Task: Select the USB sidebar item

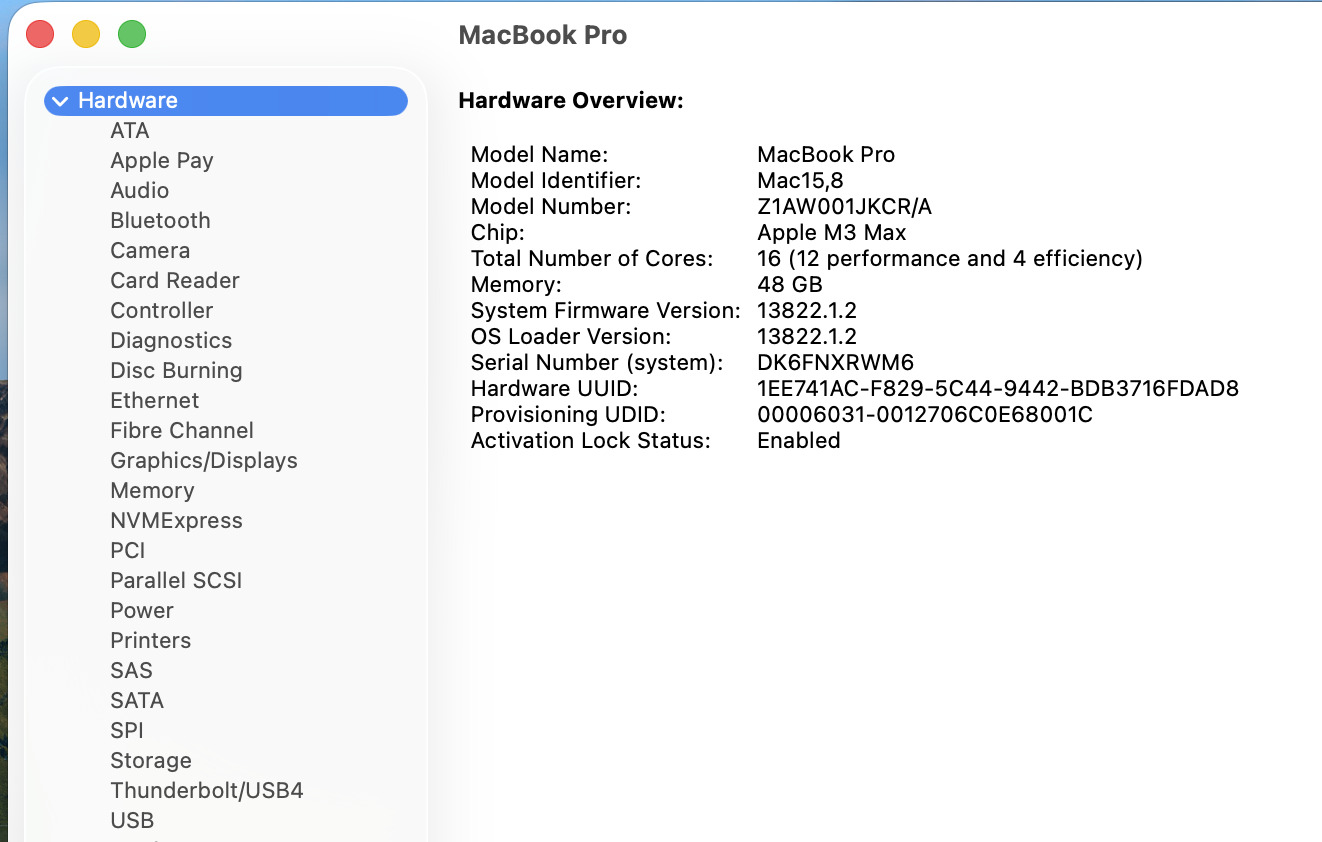Action: tap(132, 821)
